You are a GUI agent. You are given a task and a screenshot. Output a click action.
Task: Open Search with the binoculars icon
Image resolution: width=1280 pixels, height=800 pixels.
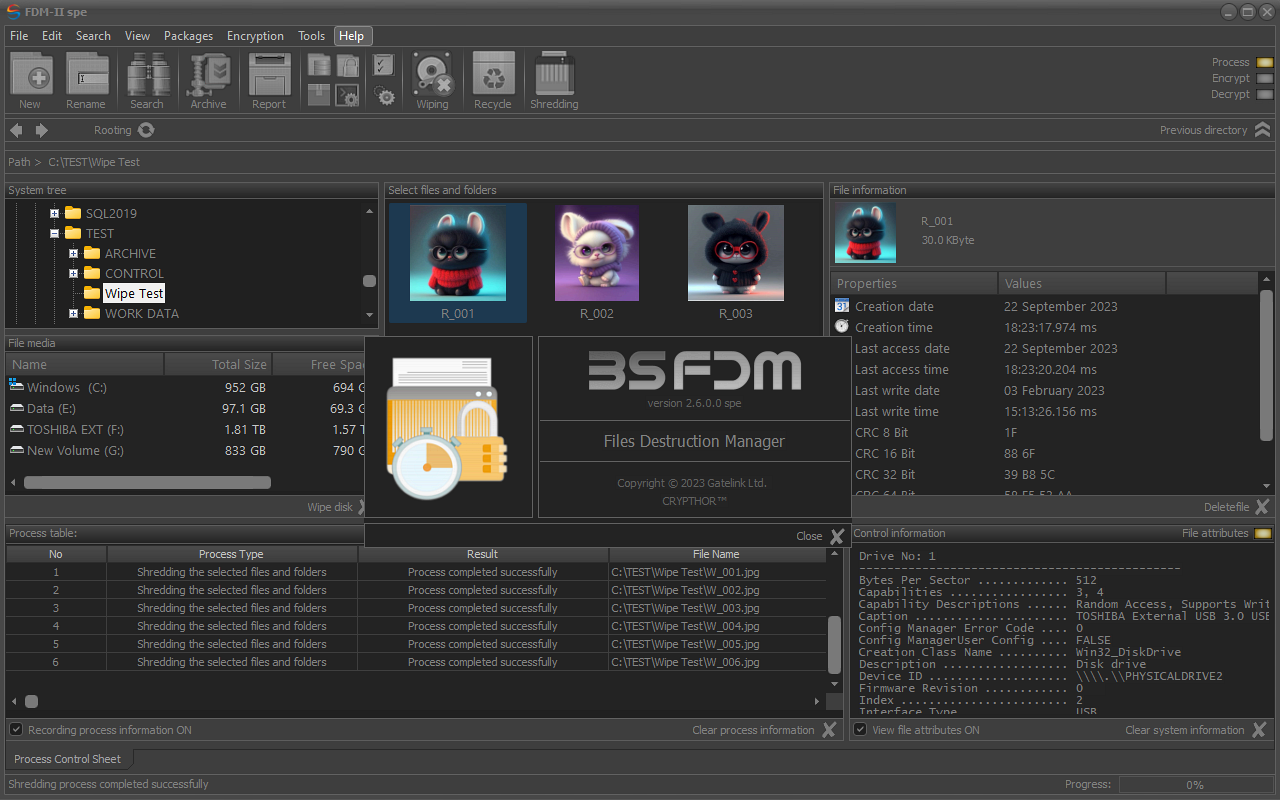point(148,74)
